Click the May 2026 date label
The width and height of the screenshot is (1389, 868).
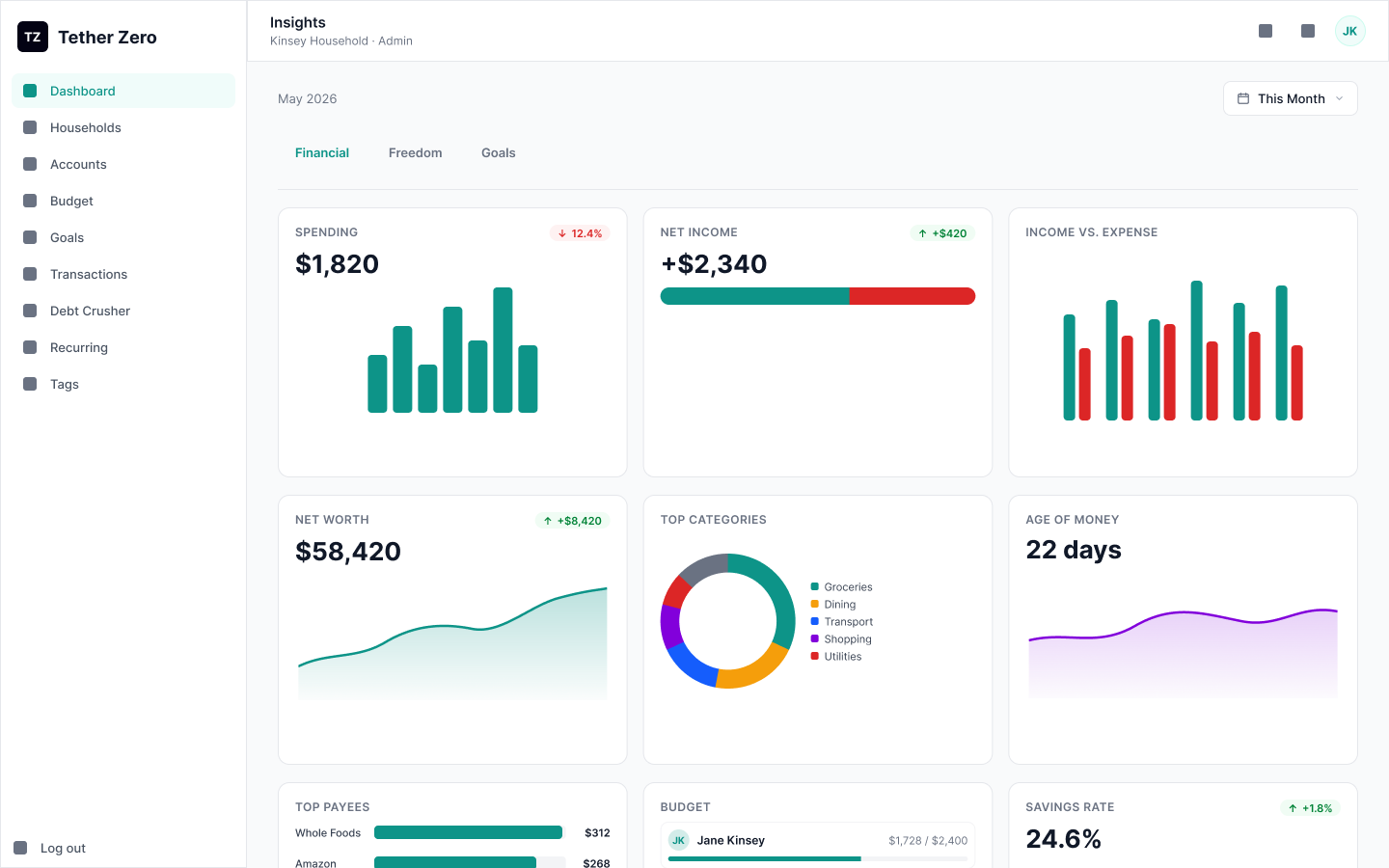[x=308, y=98]
